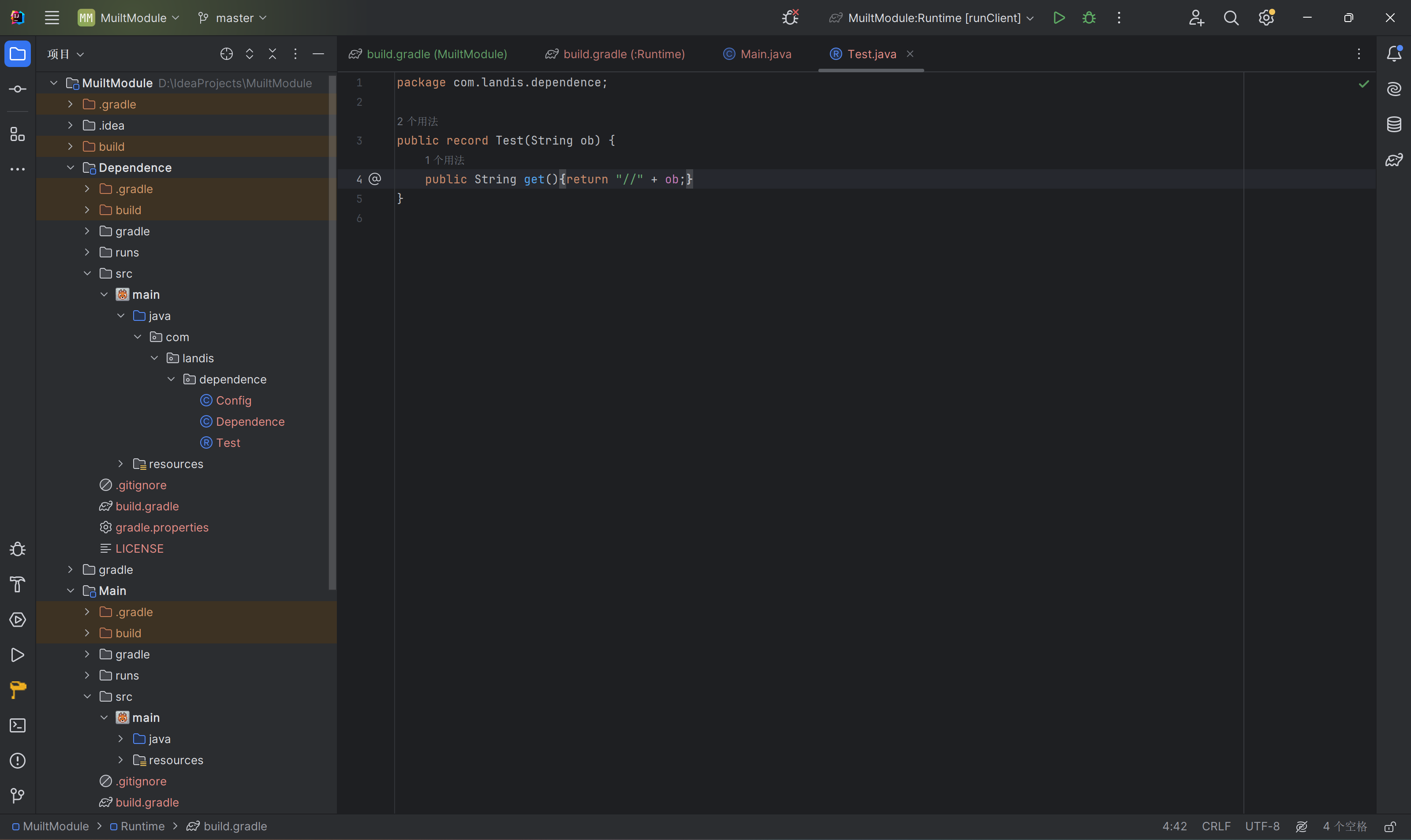Open the yellow Gradle build sidebar icon
Viewport: 1411px width, 840px height.
click(x=18, y=690)
